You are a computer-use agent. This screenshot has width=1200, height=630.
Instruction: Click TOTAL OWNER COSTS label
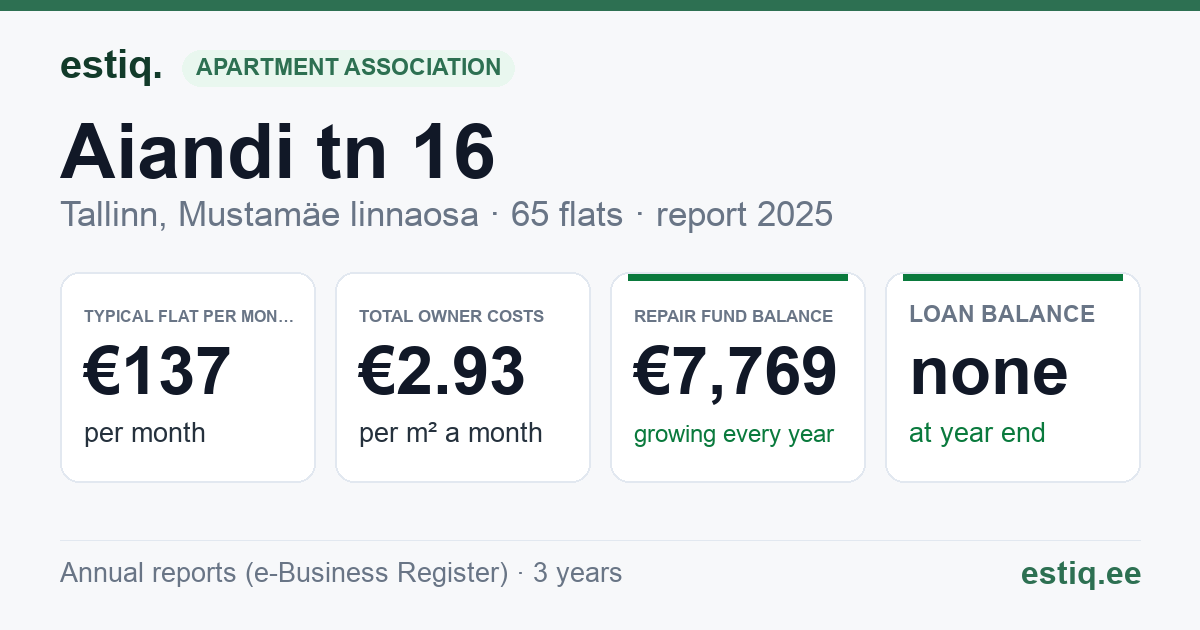(x=452, y=316)
